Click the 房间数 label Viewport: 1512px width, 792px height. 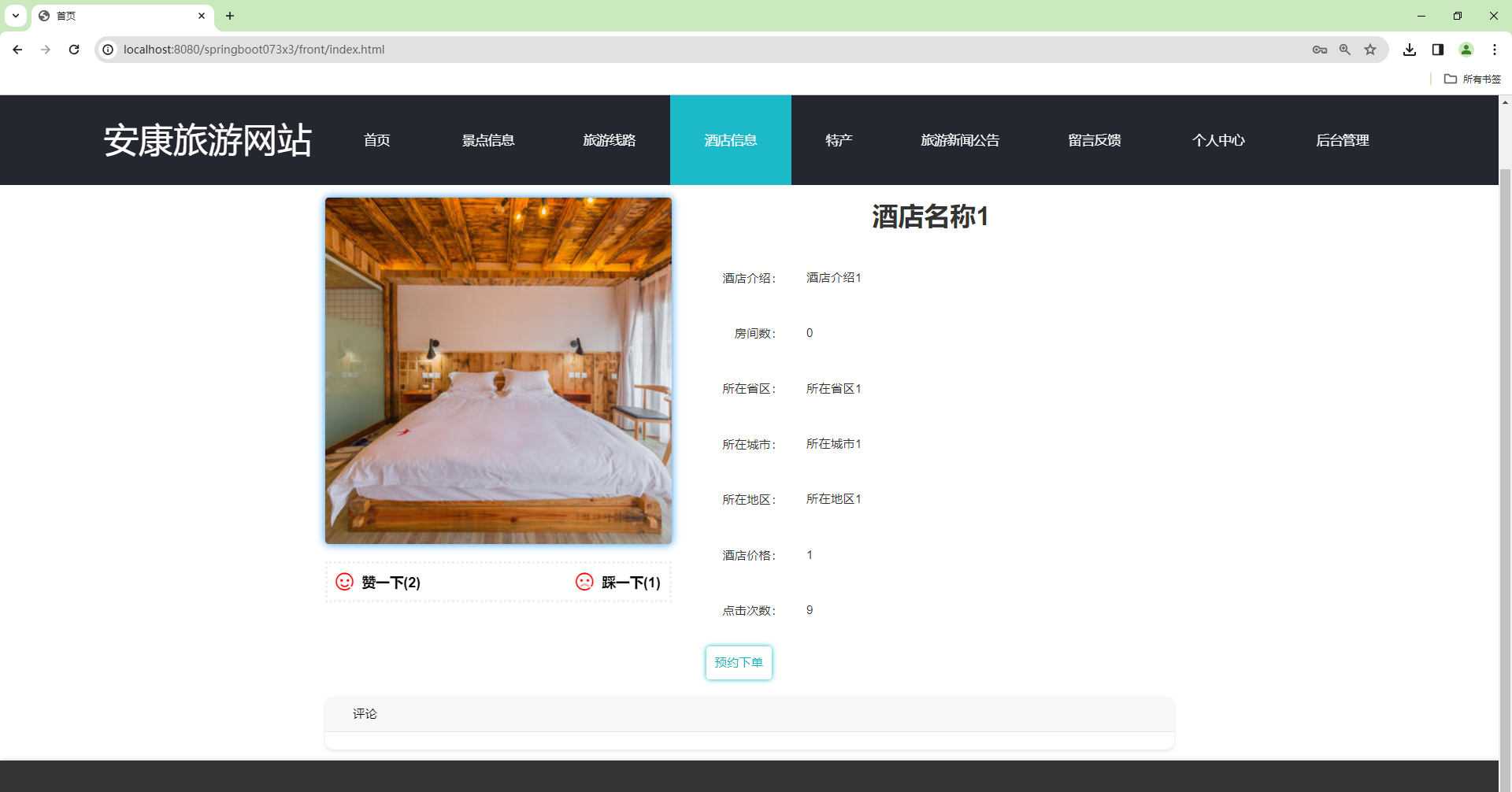(755, 333)
